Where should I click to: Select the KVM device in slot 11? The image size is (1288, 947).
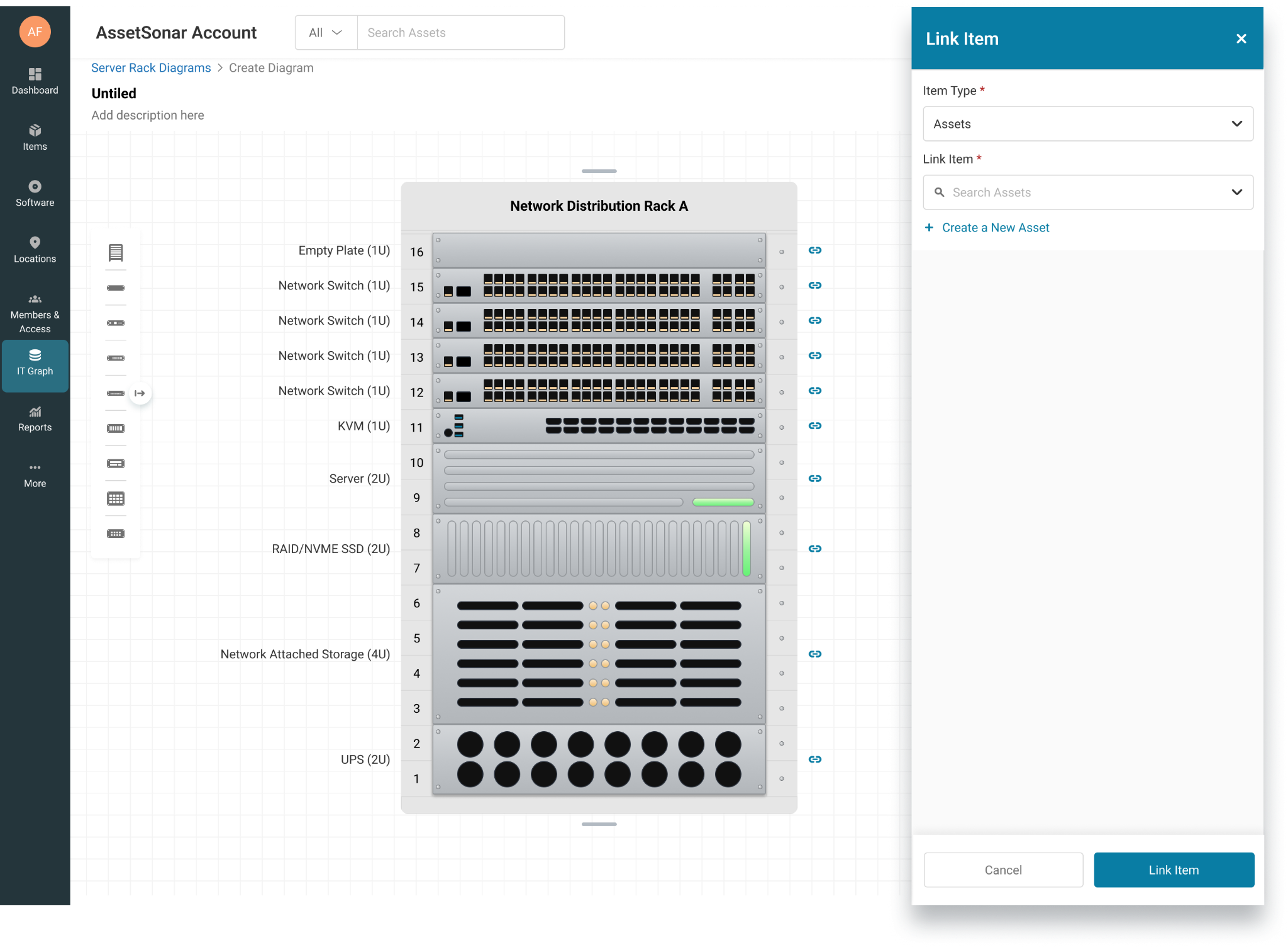(599, 426)
